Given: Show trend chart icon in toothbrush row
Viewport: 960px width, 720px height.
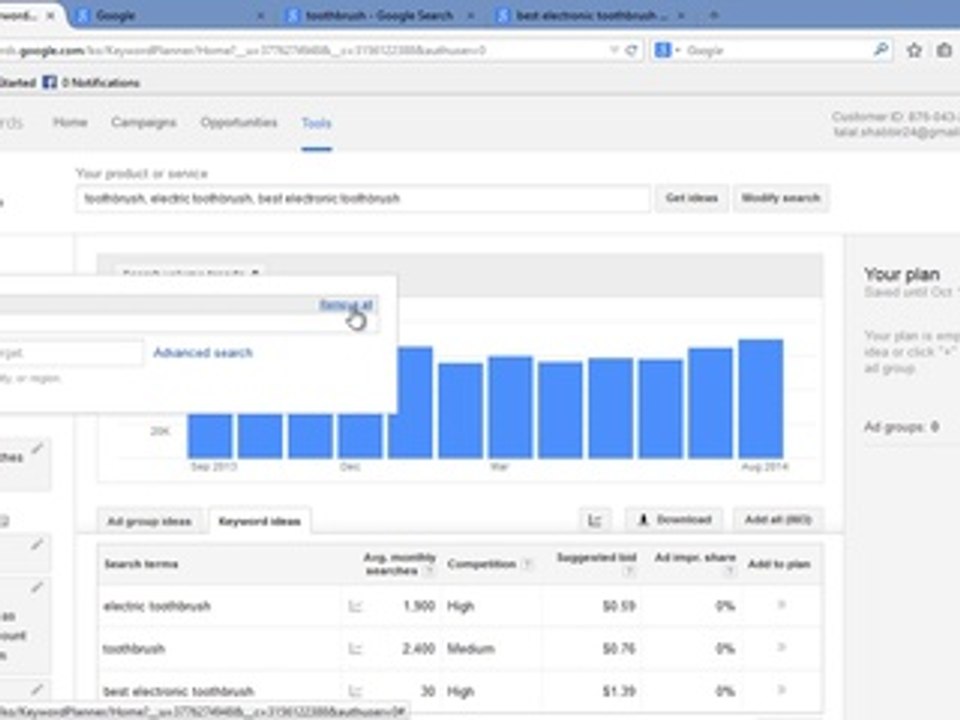Looking at the screenshot, I should [355, 648].
